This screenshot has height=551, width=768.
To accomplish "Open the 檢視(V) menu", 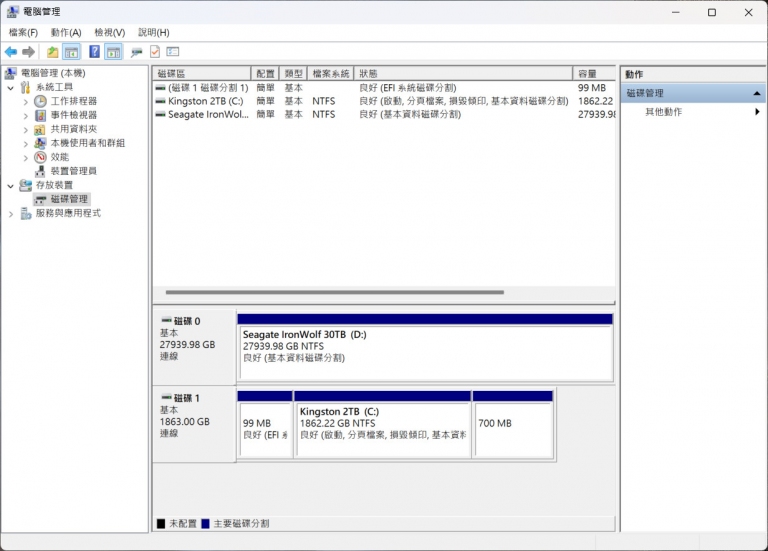I will click(x=110, y=32).
